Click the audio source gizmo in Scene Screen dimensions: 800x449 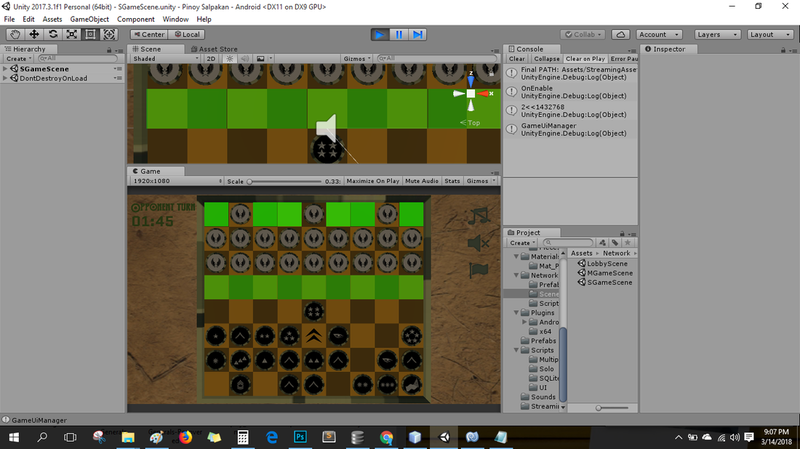pos(327,128)
